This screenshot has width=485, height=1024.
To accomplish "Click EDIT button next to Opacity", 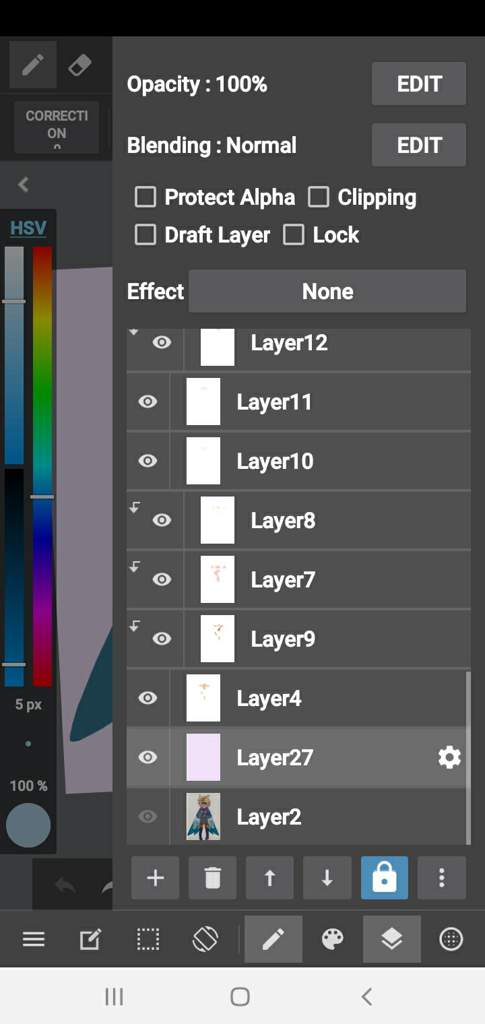I will pyautogui.click(x=419, y=84).
